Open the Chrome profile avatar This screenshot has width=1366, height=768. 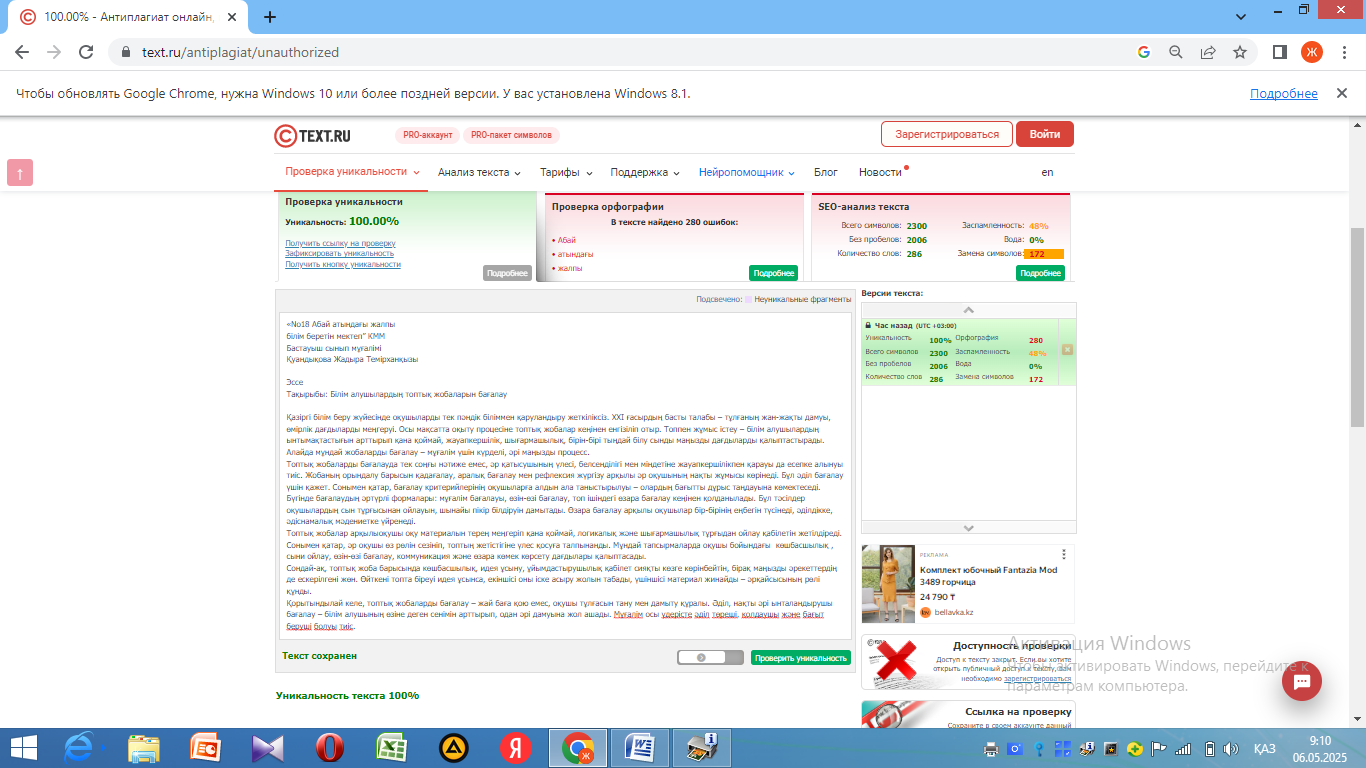[x=1311, y=52]
